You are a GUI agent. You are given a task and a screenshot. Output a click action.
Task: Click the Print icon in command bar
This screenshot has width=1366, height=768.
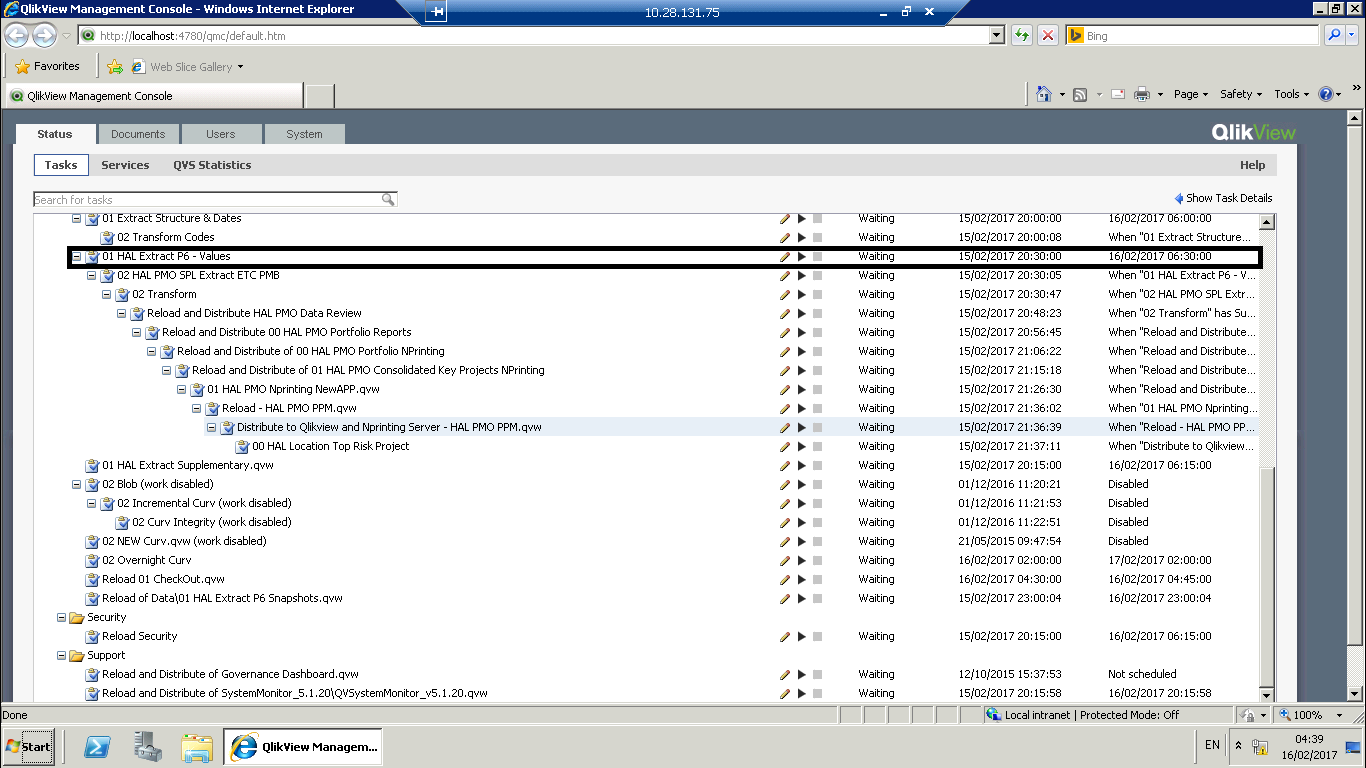[1142, 94]
